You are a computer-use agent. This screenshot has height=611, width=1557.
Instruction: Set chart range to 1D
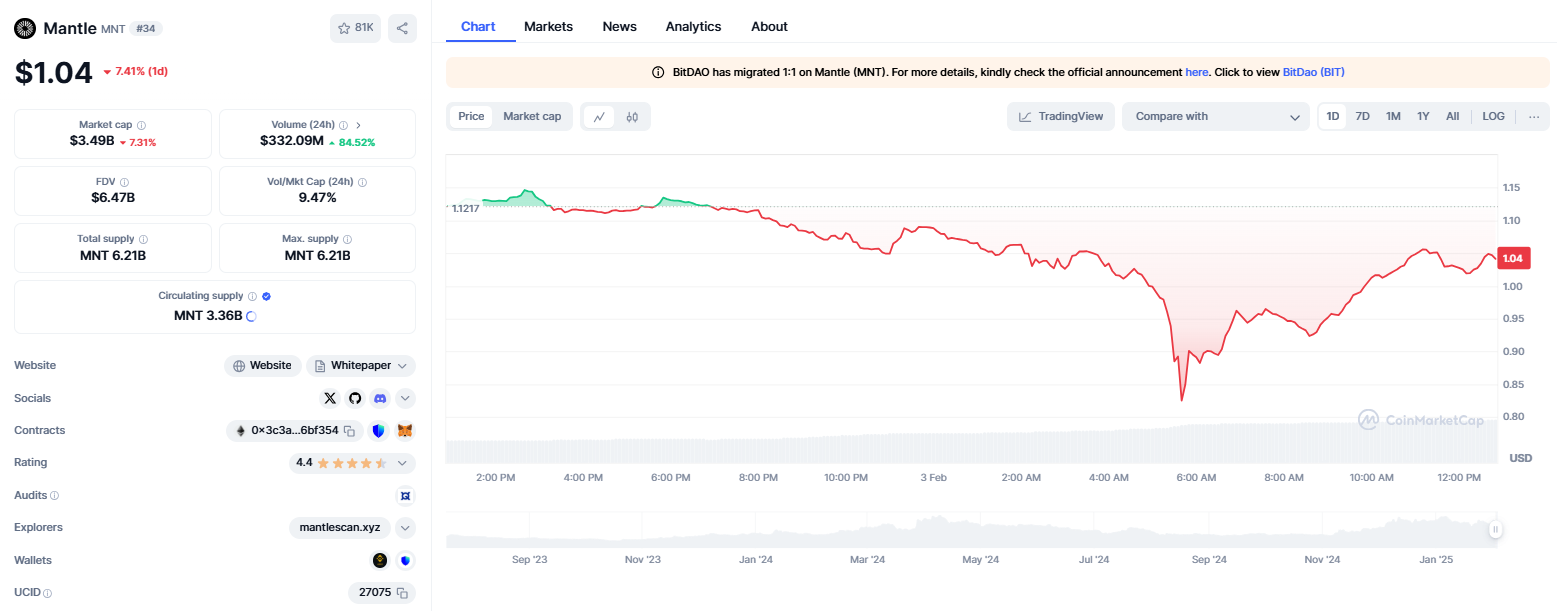[x=1333, y=116]
